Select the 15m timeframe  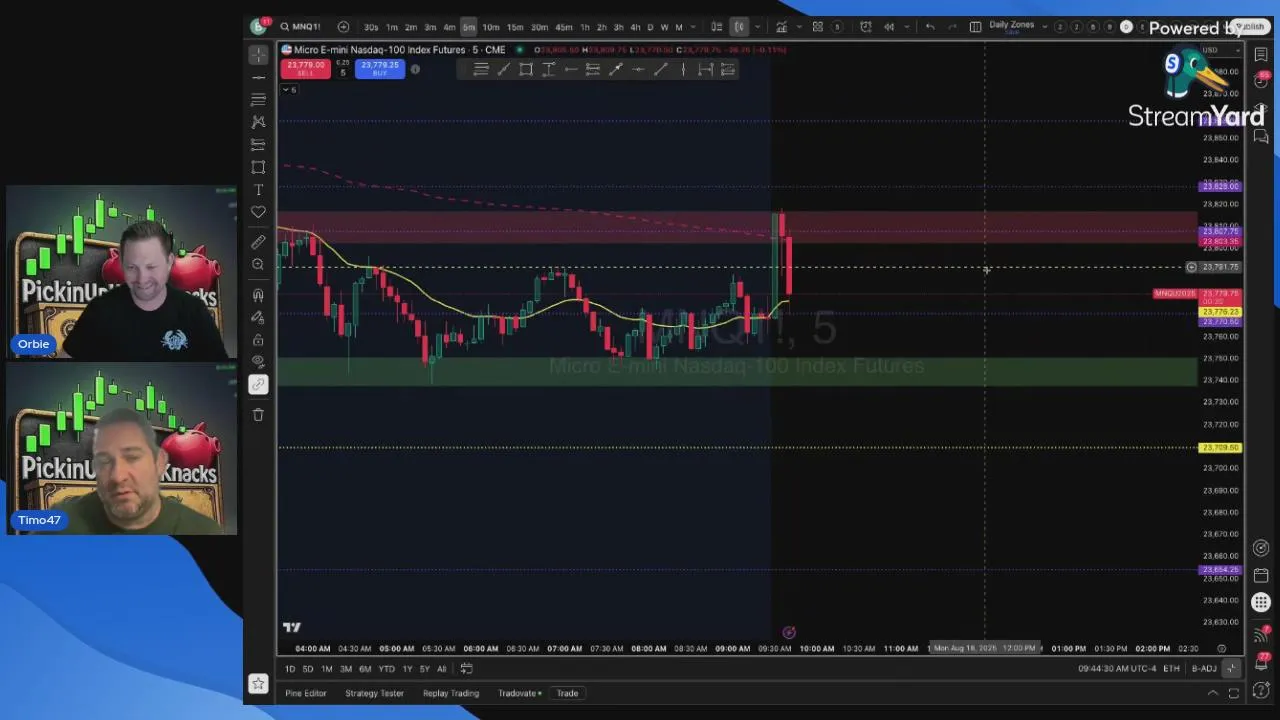[x=515, y=27]
